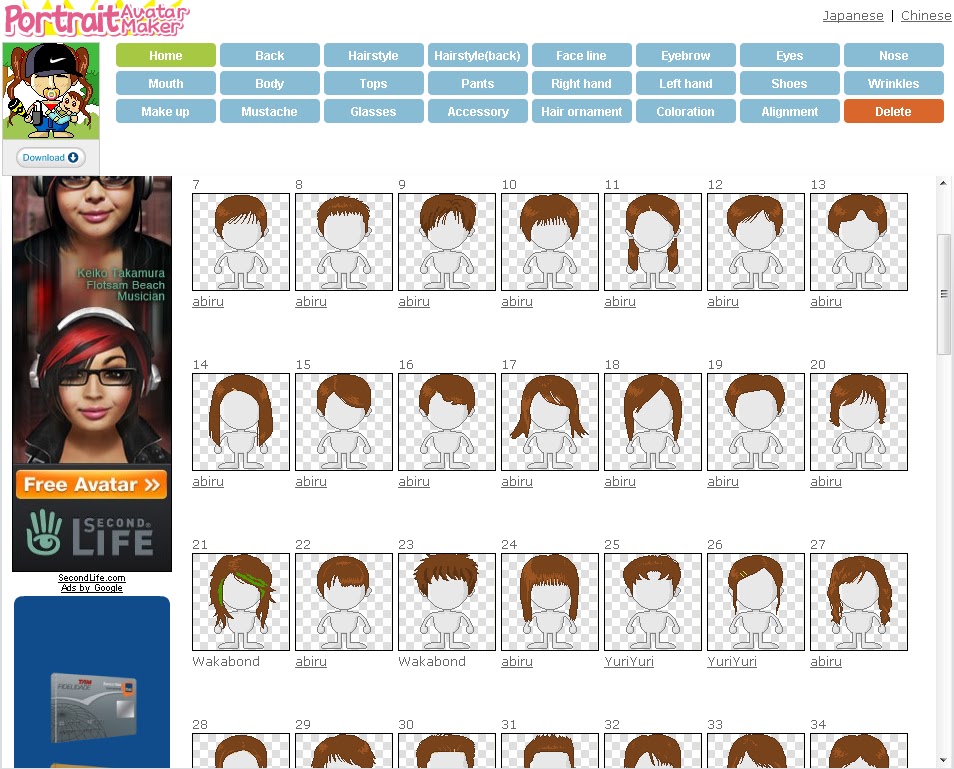Screen dimensions: 954x769
Task: Select hairstyle 21 by Wakabond
Action: click(x=240, y=601)
